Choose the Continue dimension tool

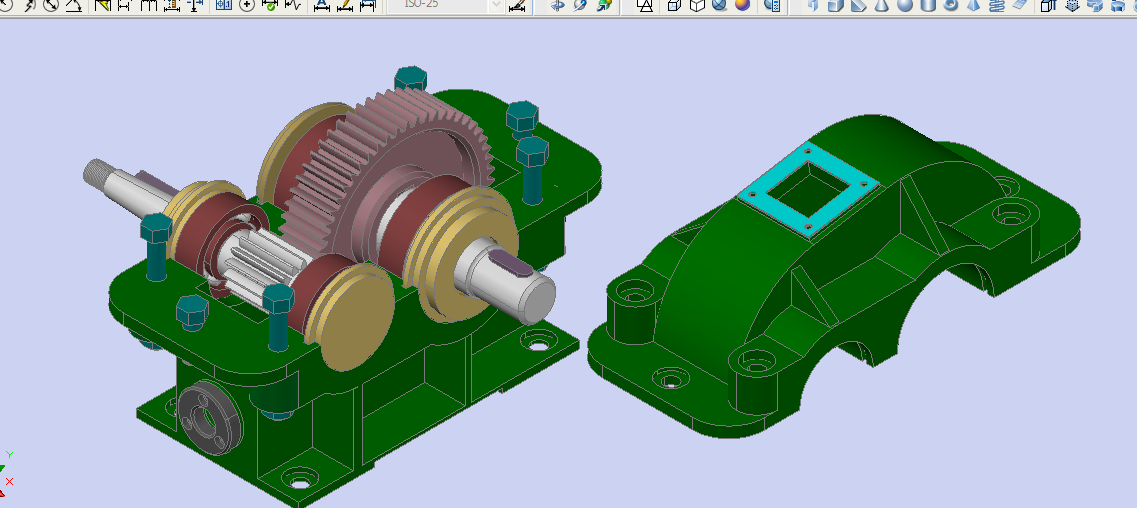[x=148, y=4]
